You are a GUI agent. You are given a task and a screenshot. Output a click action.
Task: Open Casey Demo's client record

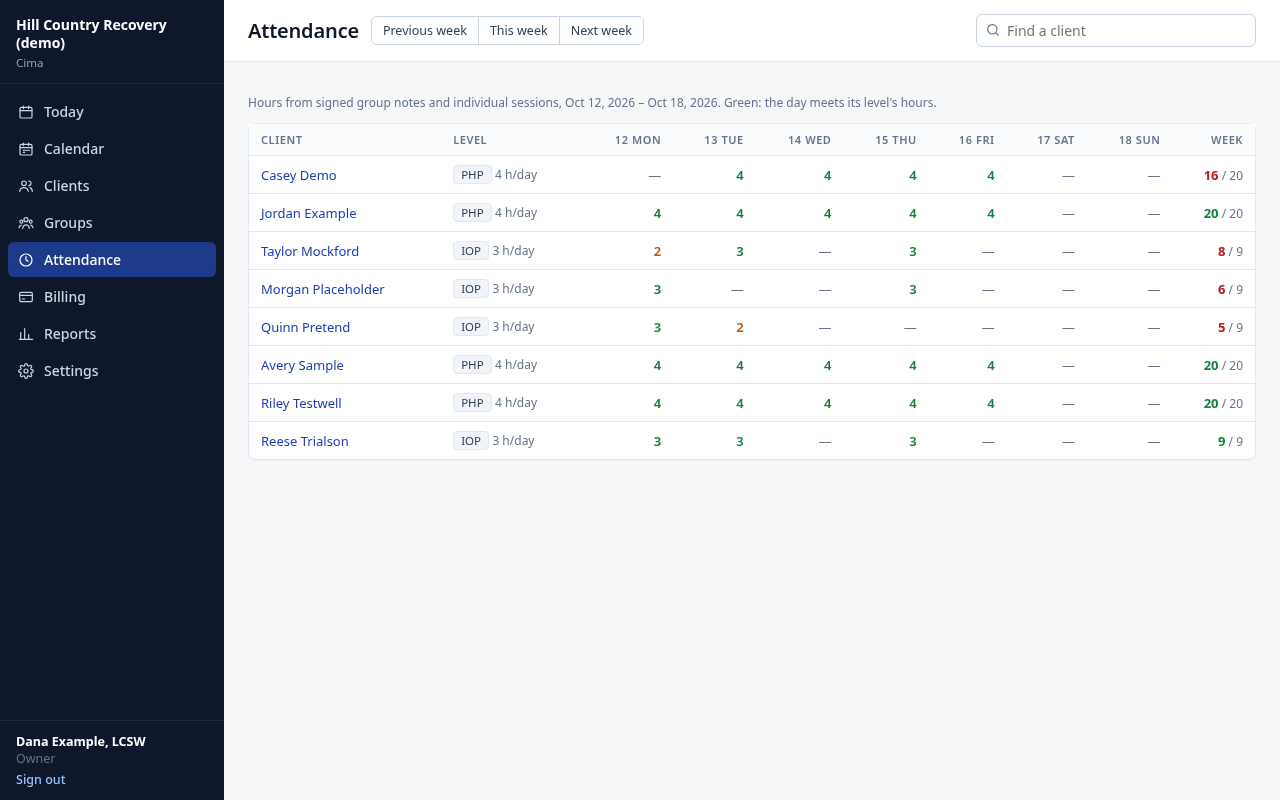[299, 175]
